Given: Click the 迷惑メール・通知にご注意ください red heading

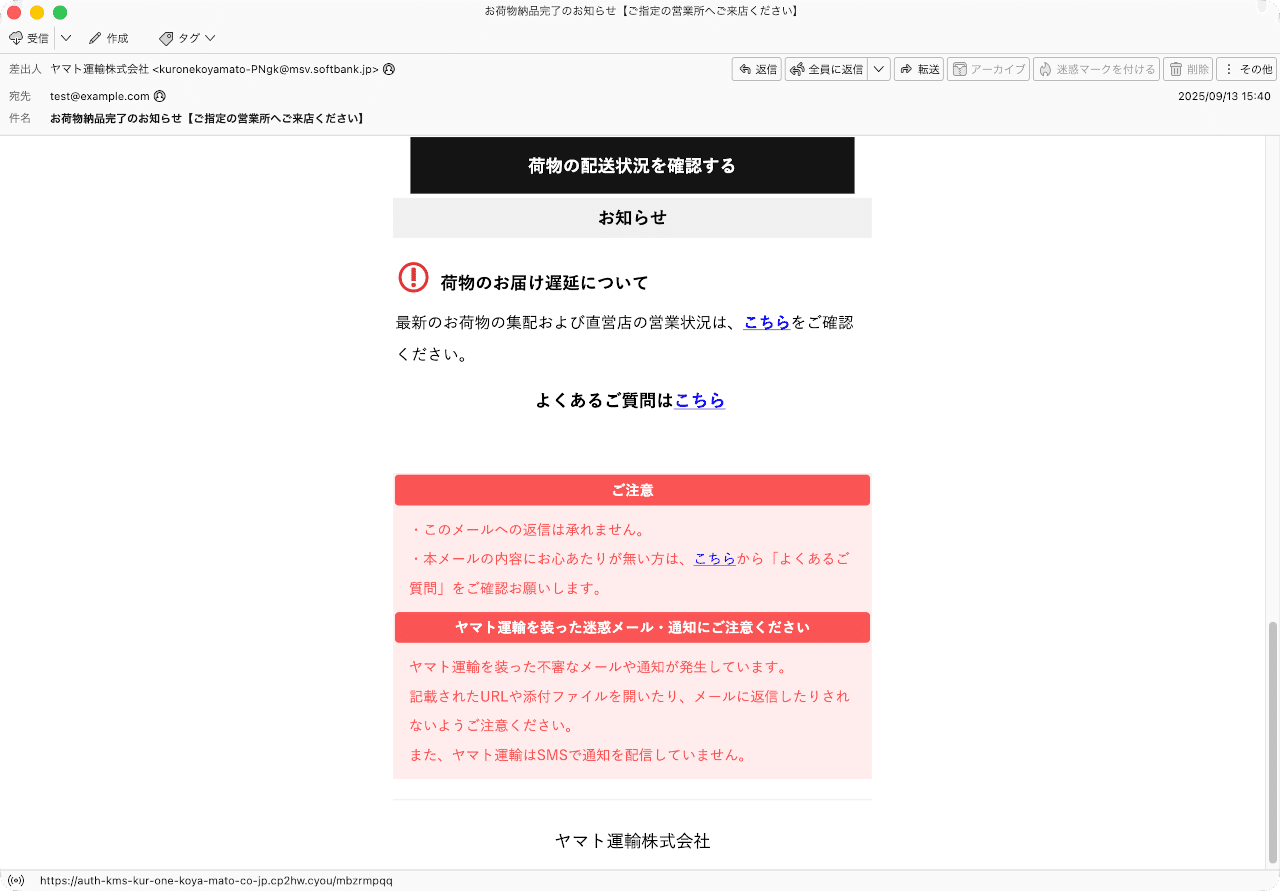Looking at the screenshot, I should pos(632,627).
